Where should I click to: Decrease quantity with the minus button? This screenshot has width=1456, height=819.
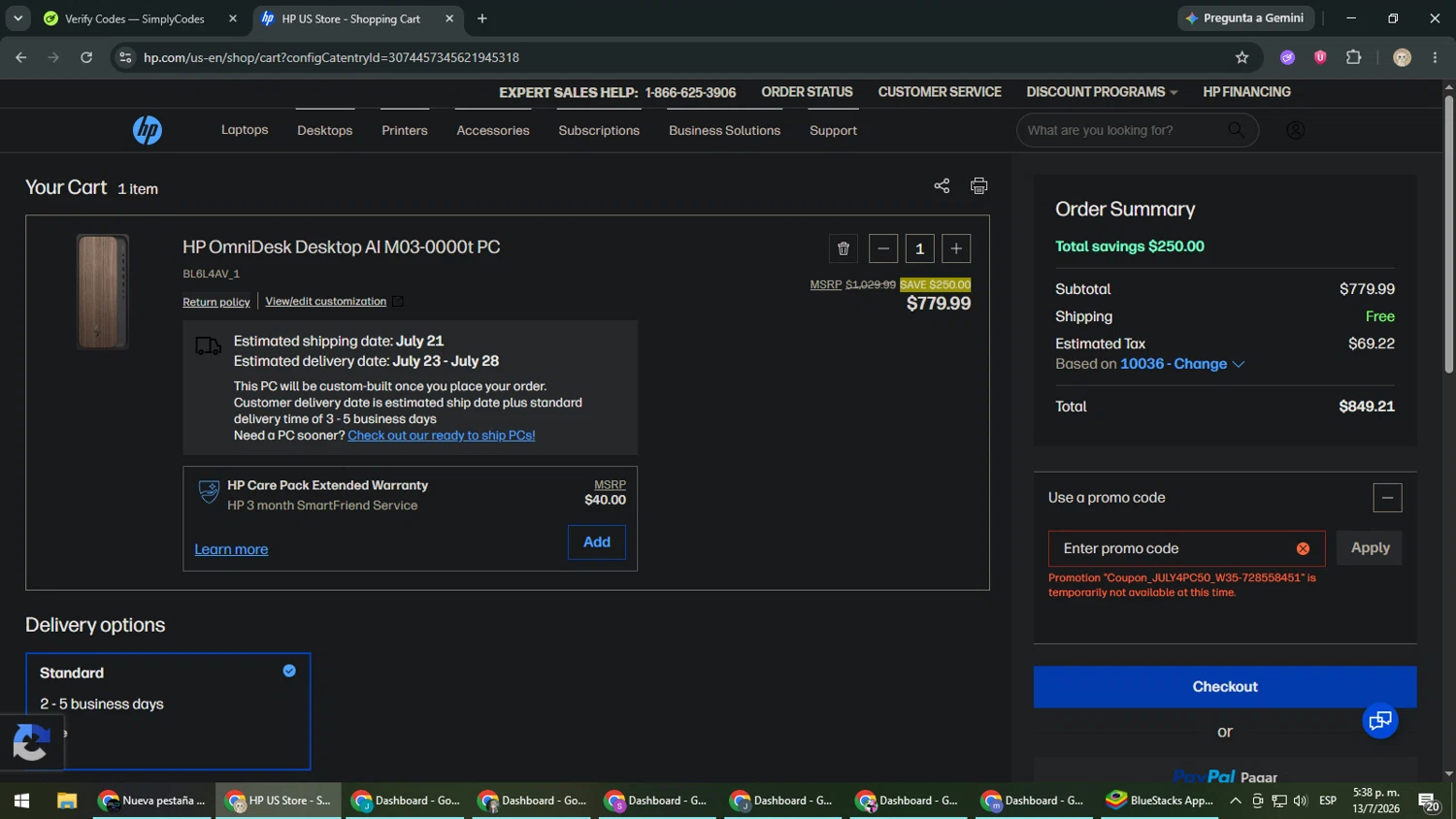point(883,248)
